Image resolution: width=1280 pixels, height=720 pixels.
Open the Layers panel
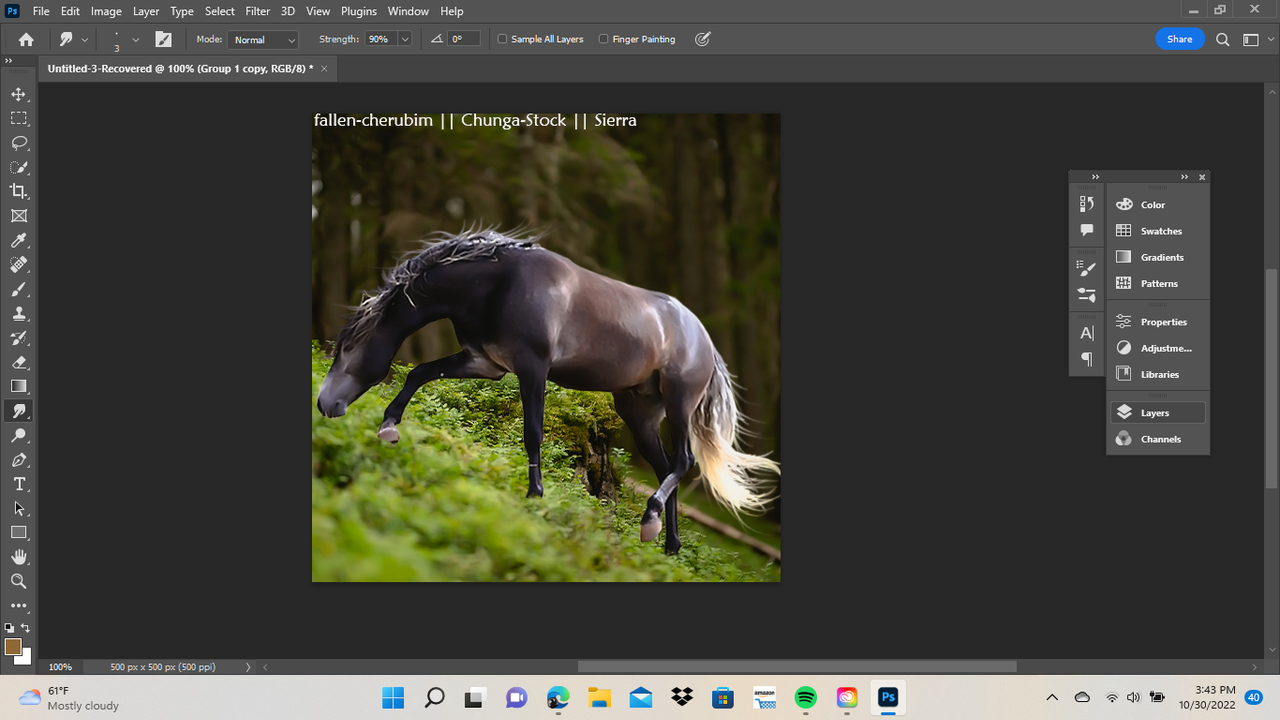[x=1157, y=413]
